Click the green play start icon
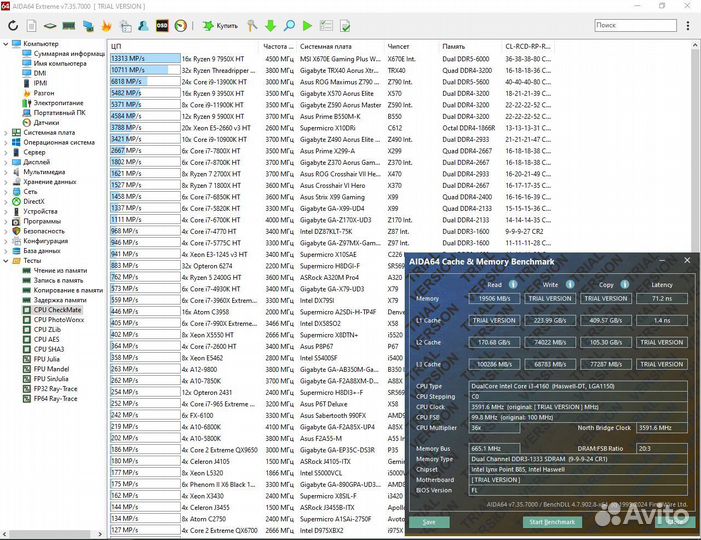 tap(308, 25)
